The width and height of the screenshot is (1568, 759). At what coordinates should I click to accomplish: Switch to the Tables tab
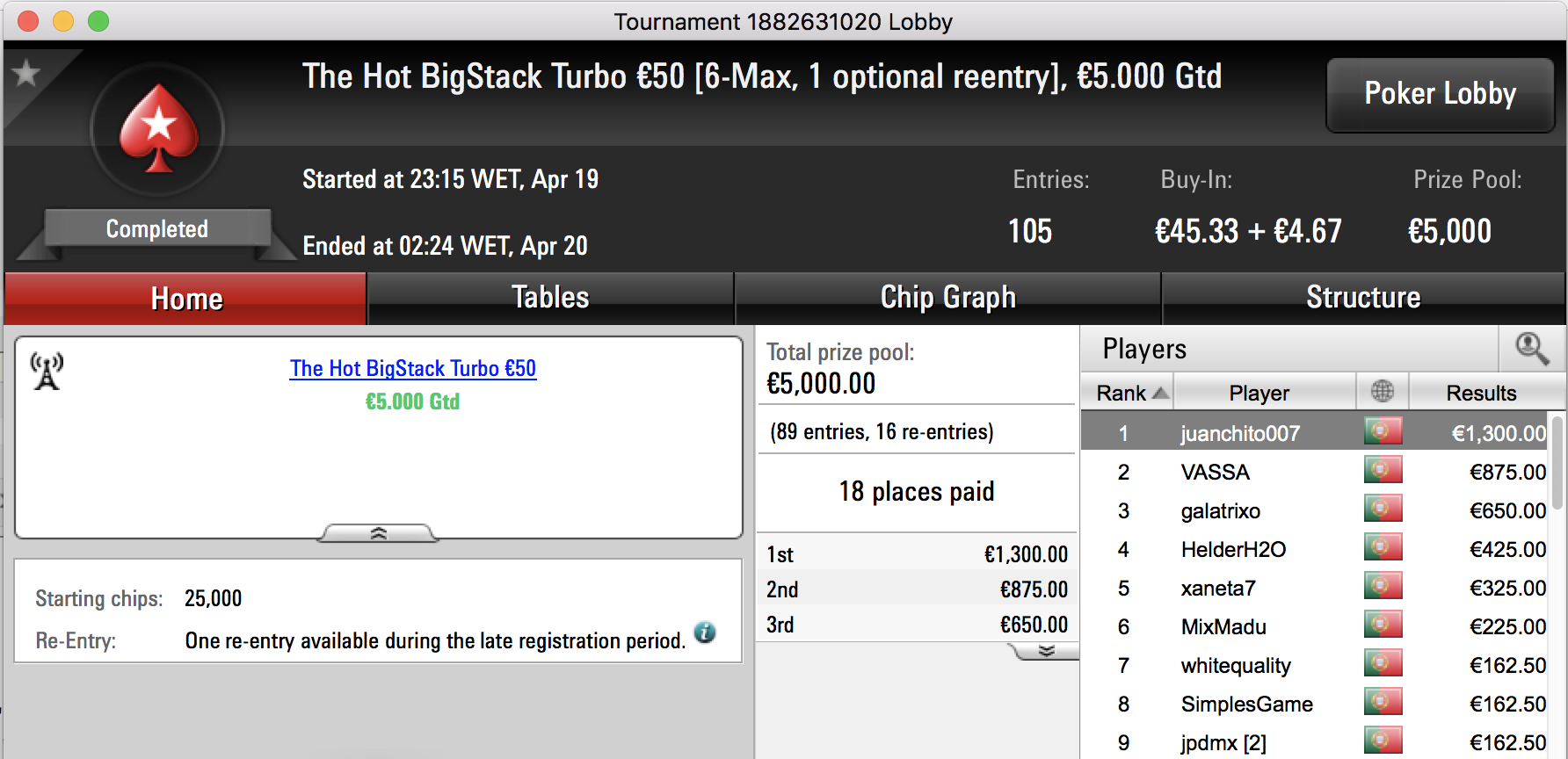[550, 298]
